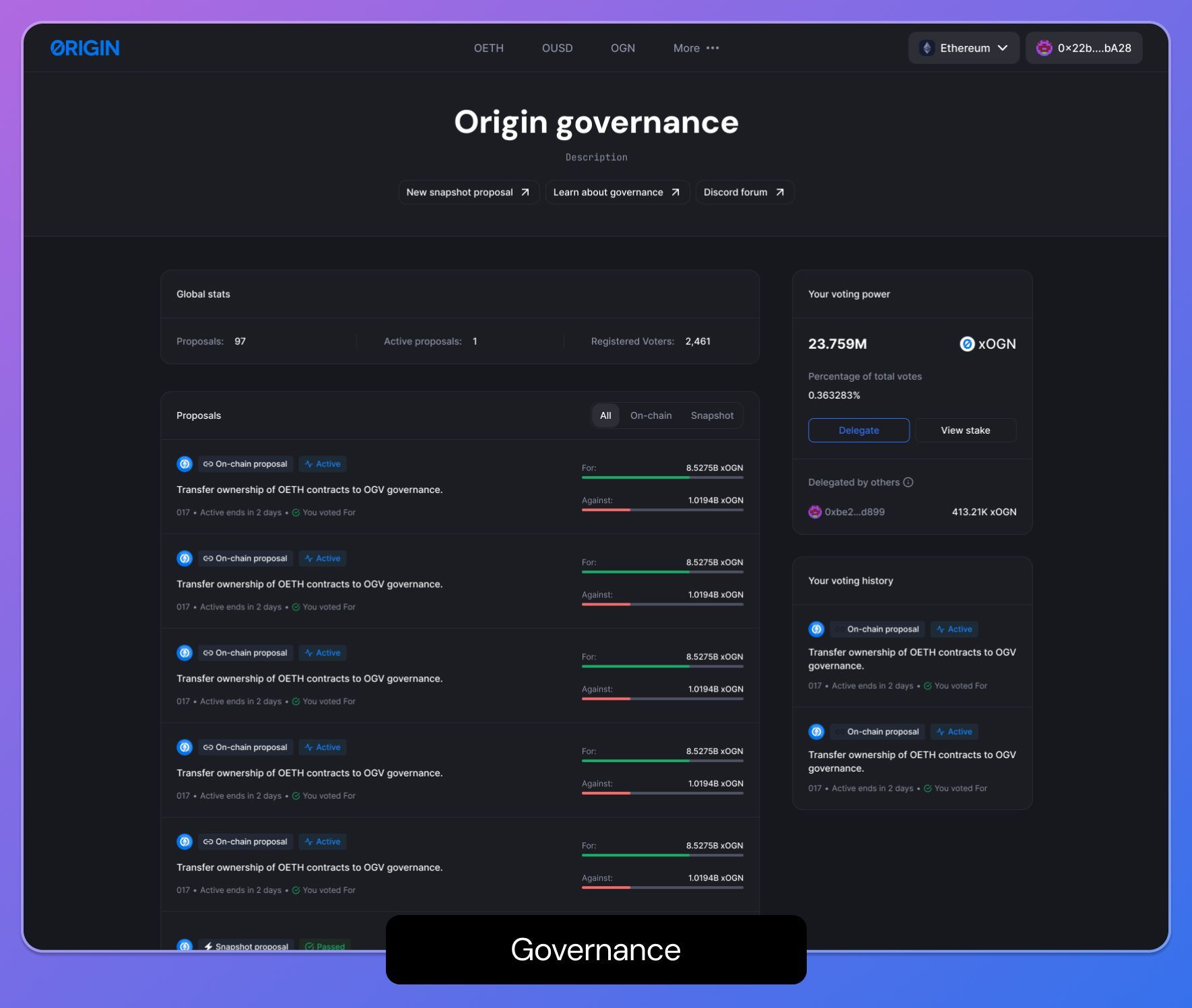
Task: Click the Against vote bar in first proposal
Action: point(663,510)
